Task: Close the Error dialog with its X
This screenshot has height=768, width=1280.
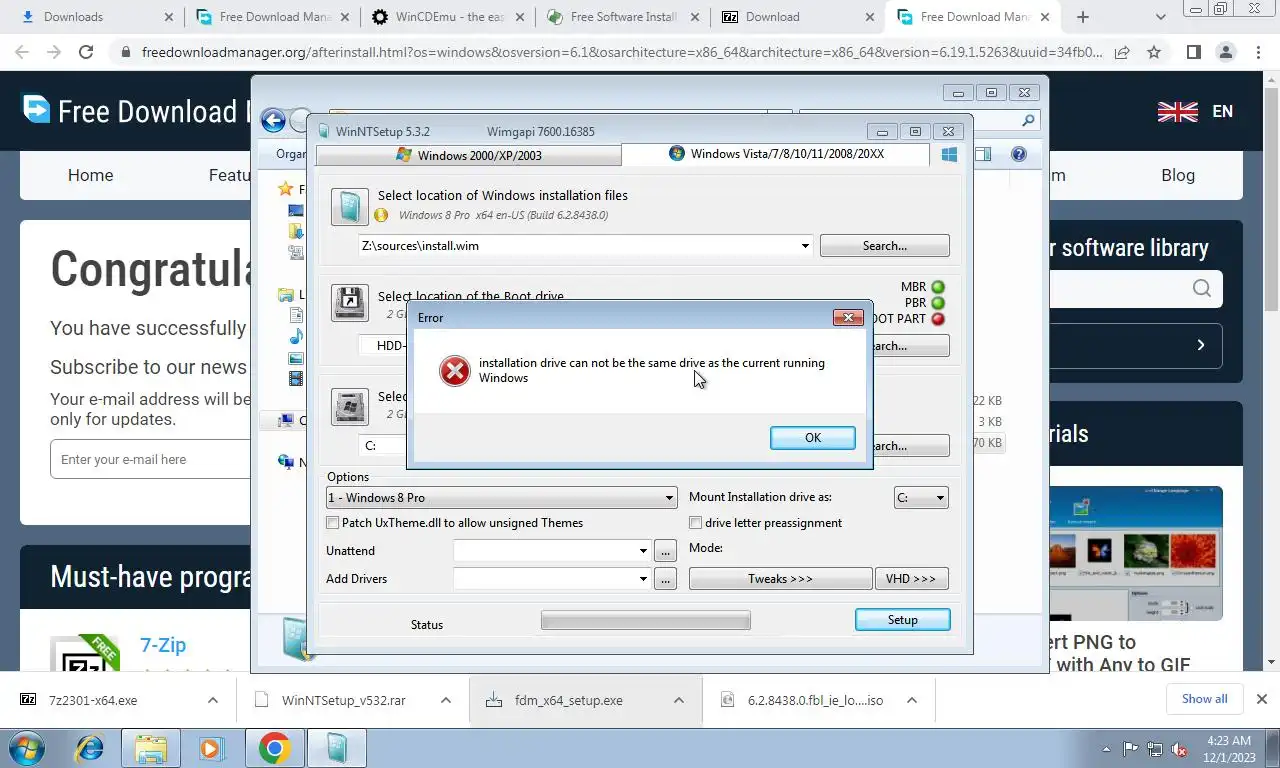Action: point(848,318)
